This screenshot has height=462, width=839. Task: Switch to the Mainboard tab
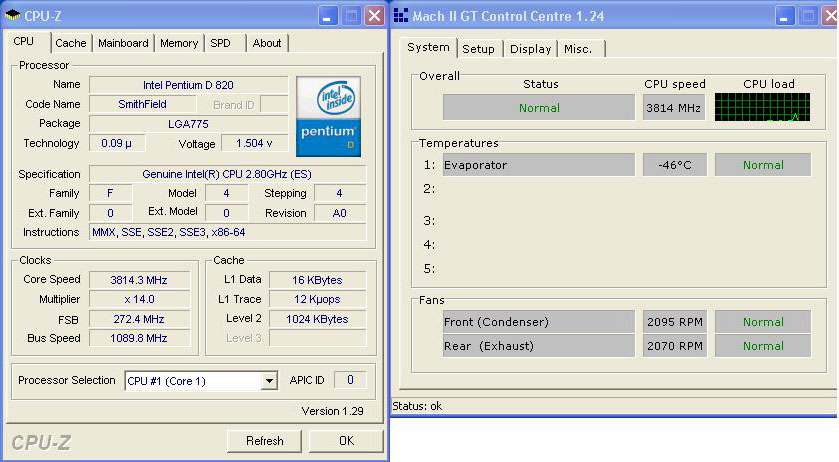[123, 43]
